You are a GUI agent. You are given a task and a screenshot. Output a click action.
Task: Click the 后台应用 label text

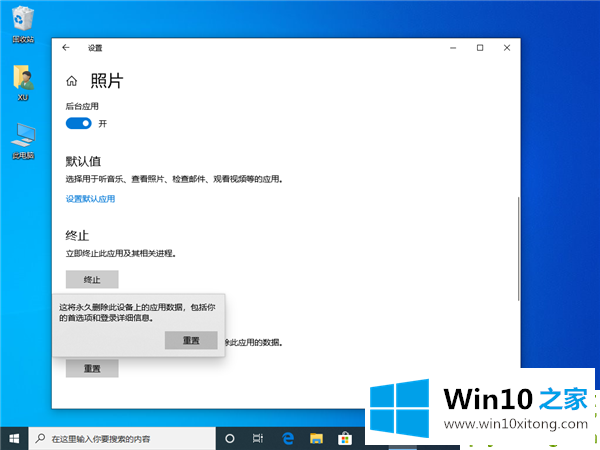click(82, 106)
